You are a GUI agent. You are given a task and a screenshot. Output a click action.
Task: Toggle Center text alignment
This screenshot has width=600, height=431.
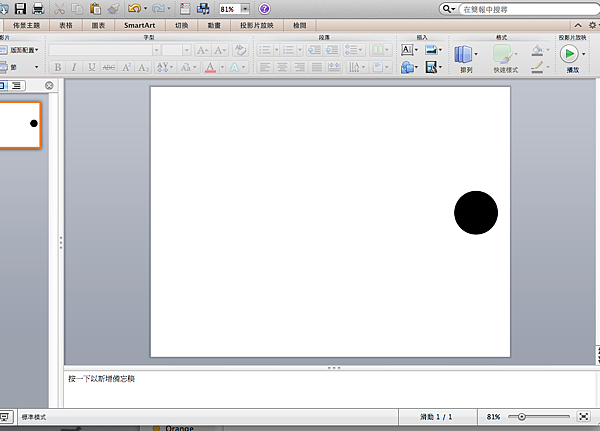[x=282, y=68]
